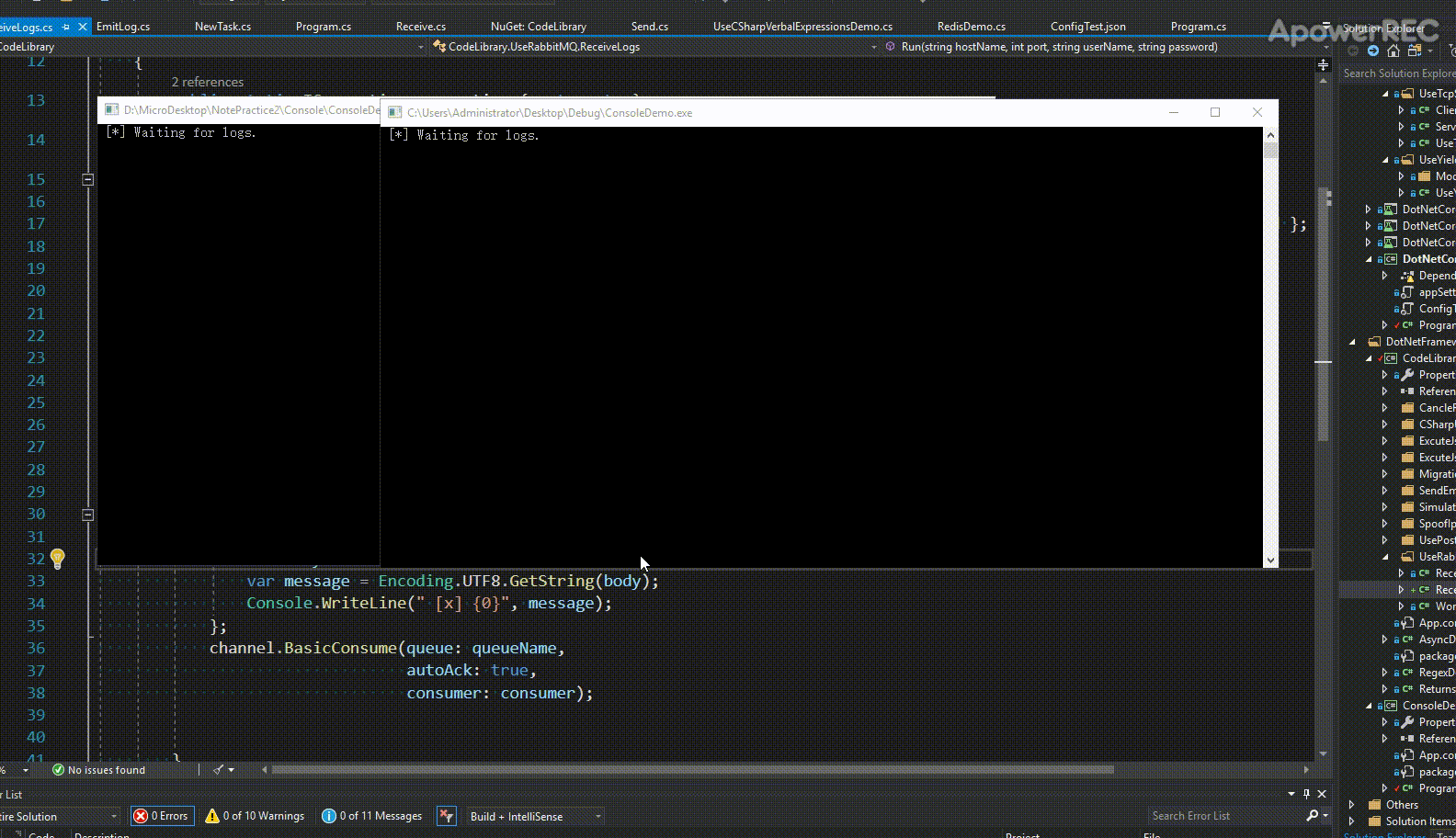The width and height of the screenshot is (1456, 838).
Task: Collapse the UseTcp folder in Solution Explorer
Action: pyautogui.click(x=1385, y=94)
